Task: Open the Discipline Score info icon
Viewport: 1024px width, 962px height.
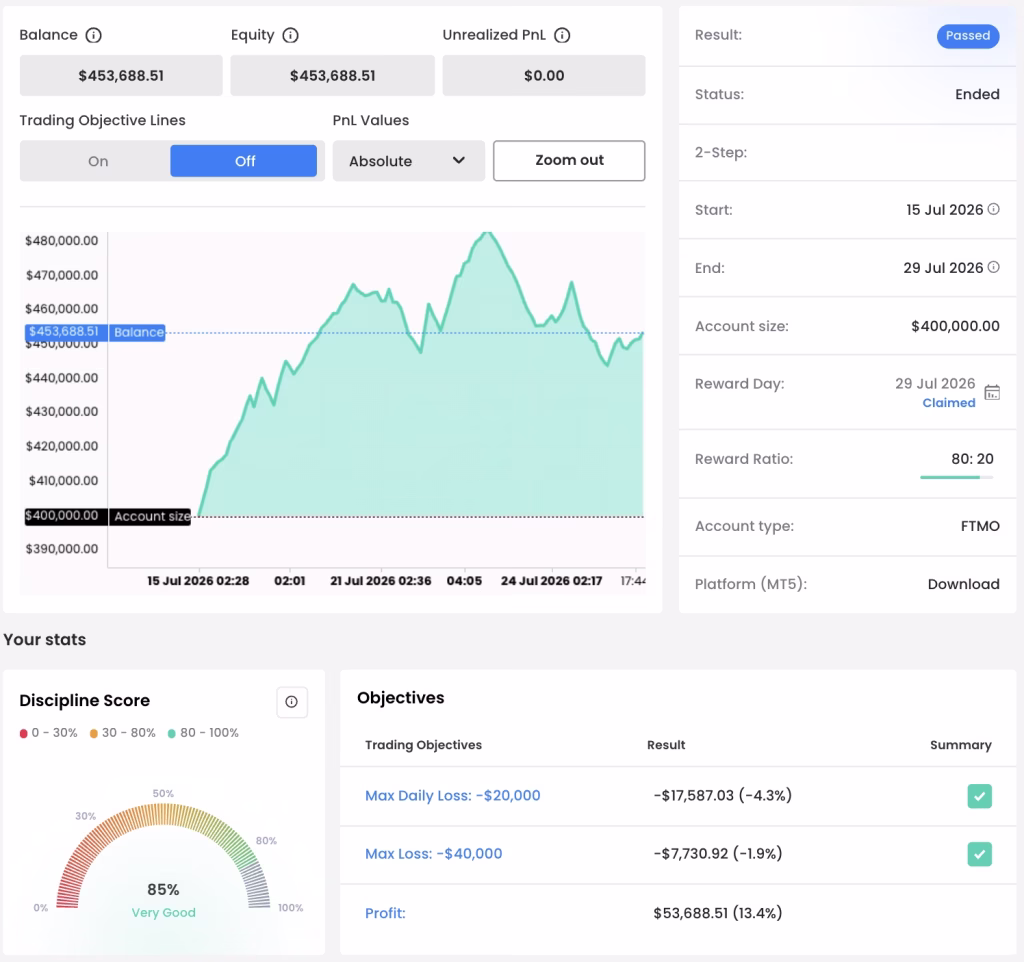Action: tap(291, 702)
